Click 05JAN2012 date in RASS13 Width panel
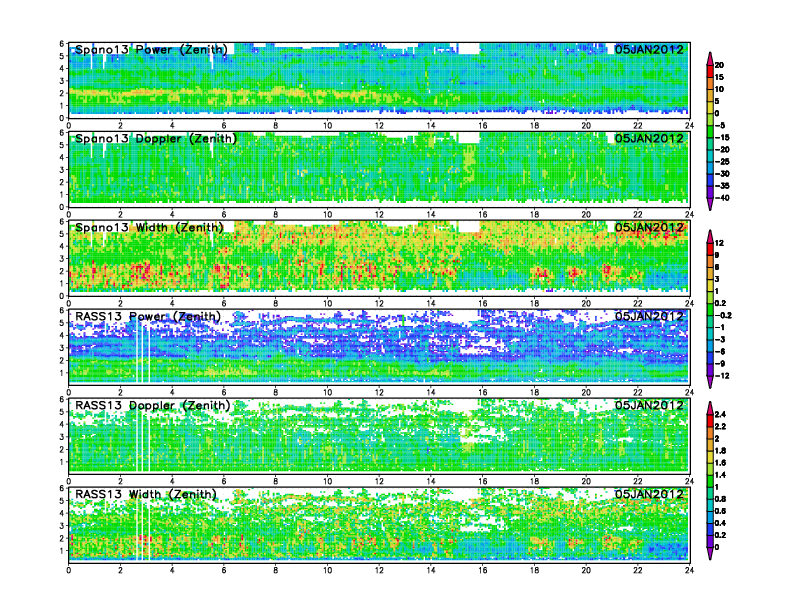 click(649, 494)
